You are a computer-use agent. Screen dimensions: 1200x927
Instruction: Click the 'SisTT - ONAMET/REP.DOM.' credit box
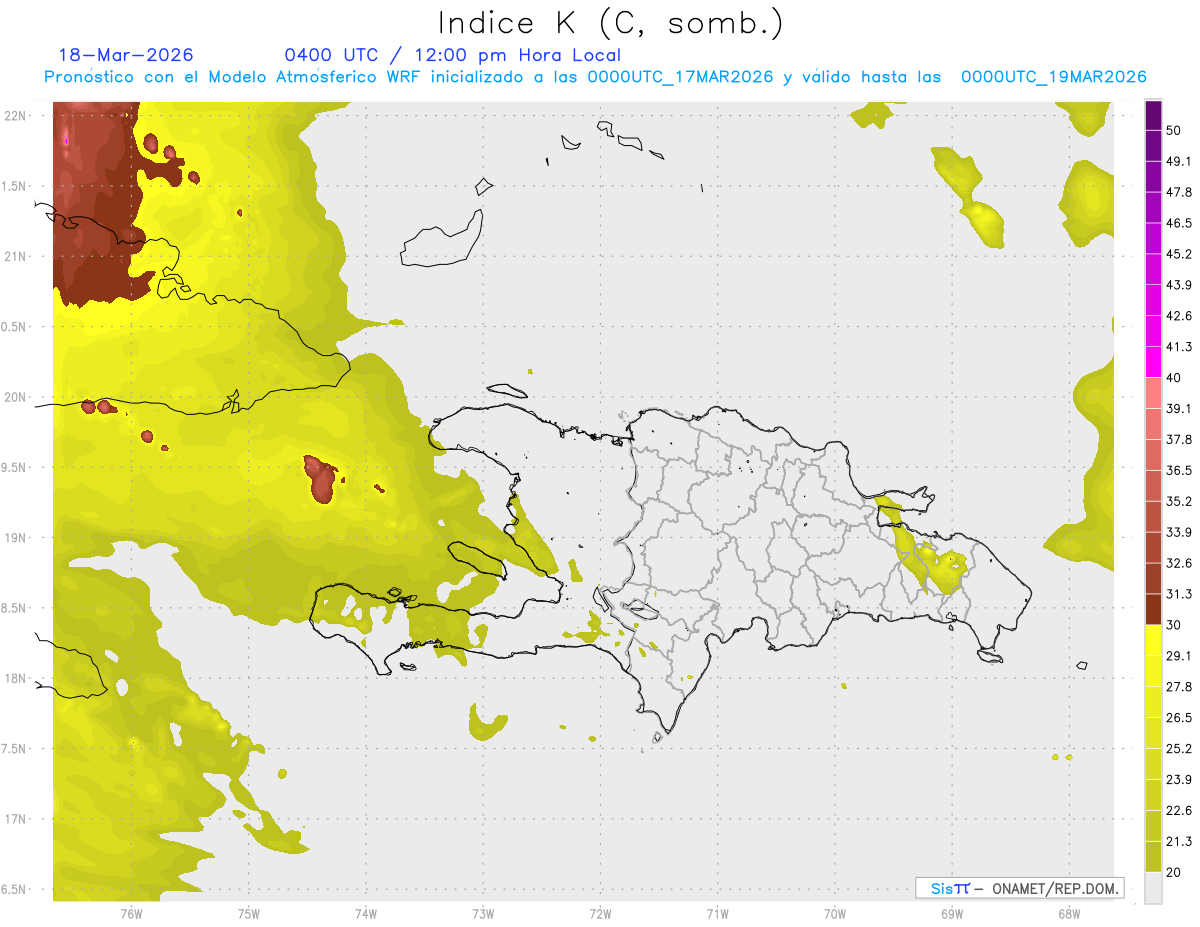(1019, 888)
